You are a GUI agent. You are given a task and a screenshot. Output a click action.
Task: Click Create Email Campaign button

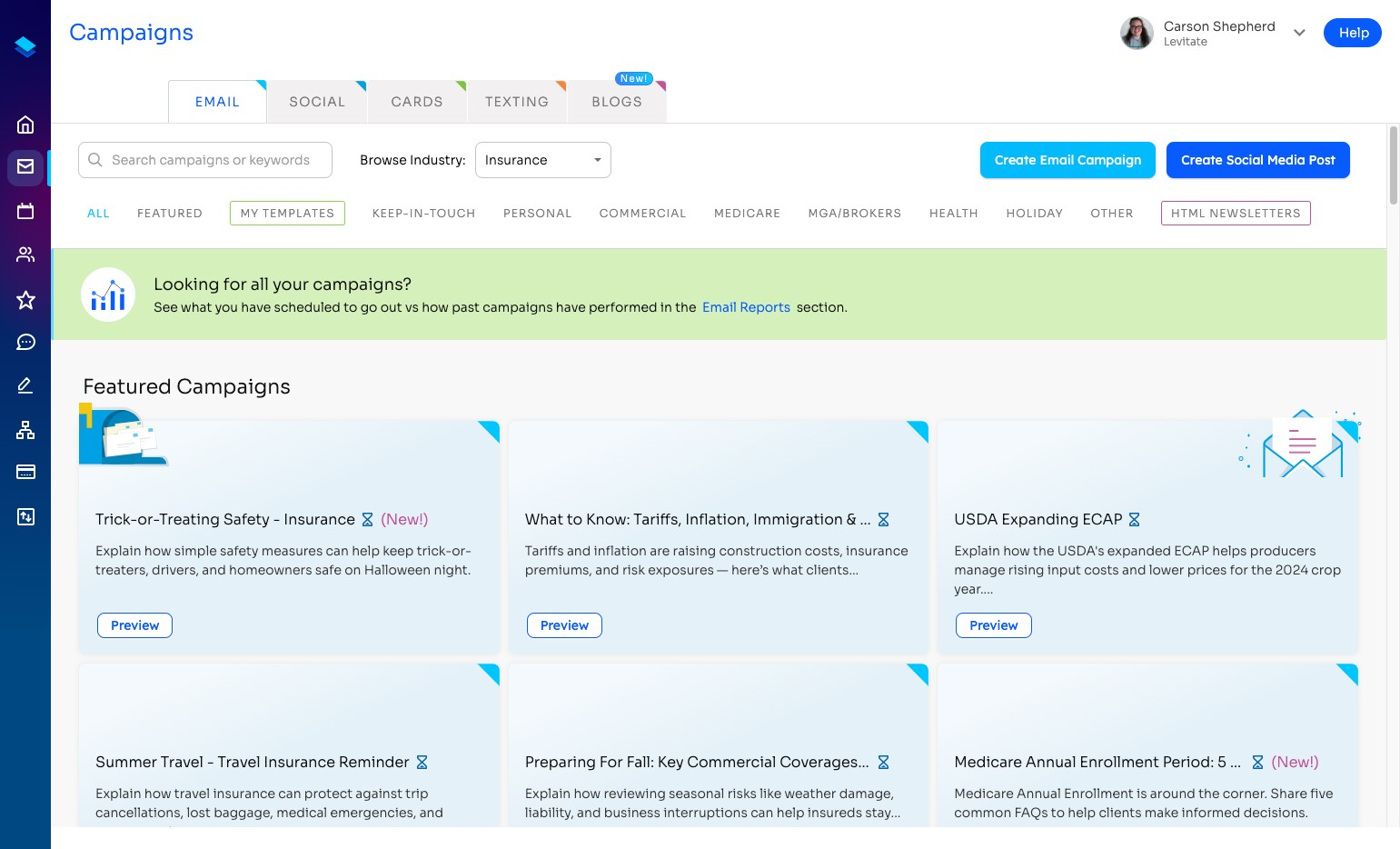(1067, 160)
